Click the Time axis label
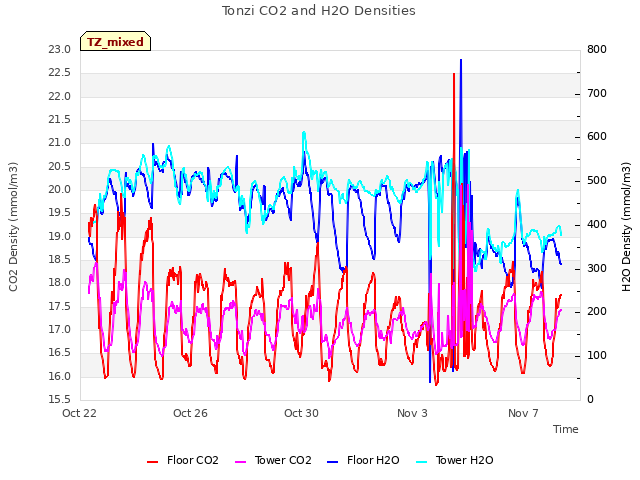 [566, 429]
